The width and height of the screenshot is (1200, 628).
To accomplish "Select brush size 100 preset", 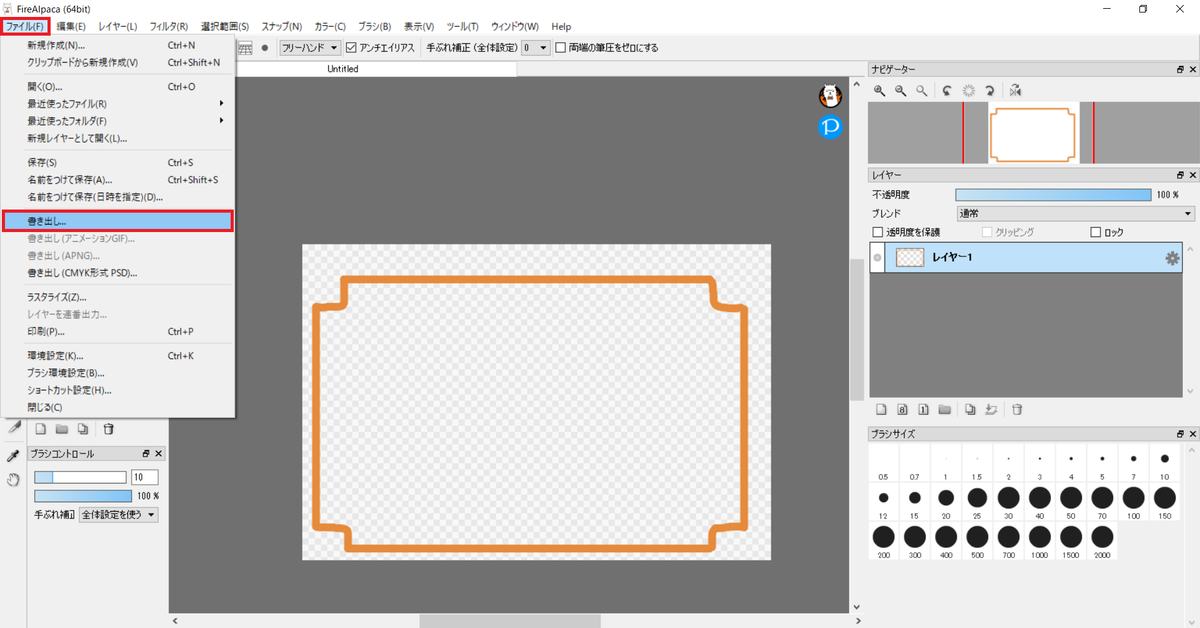I will (1132, 504).
